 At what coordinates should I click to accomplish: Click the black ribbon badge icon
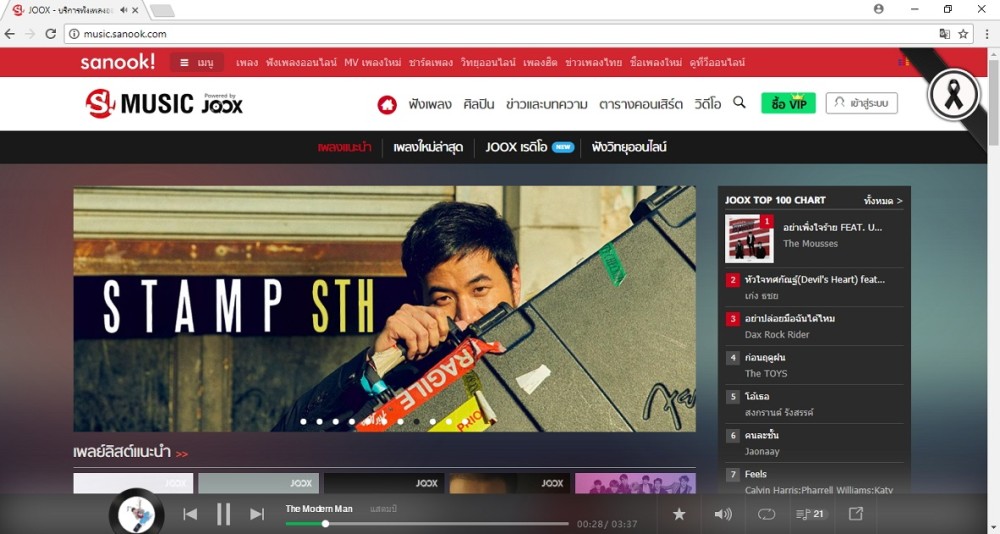(x=952, y=96)
